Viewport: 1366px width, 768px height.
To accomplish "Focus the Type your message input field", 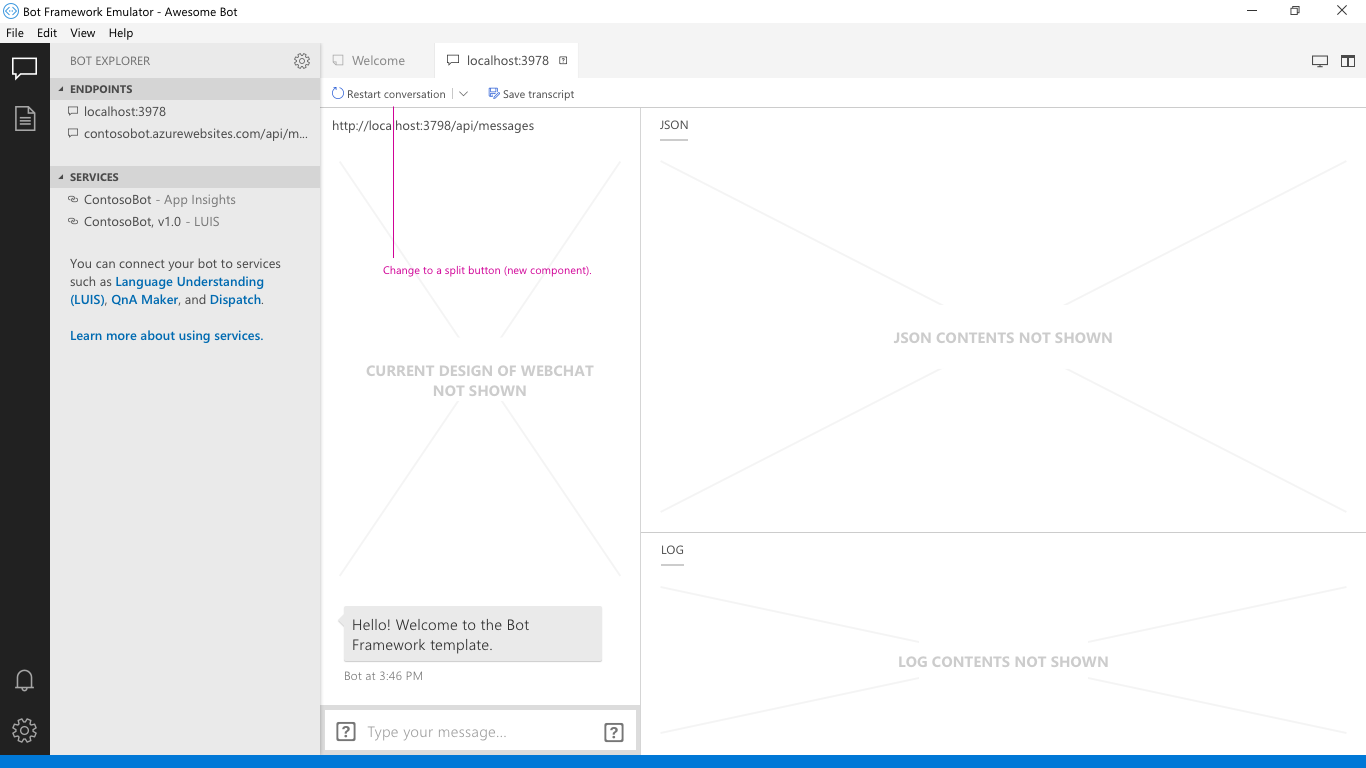I will tap(480, 732).
